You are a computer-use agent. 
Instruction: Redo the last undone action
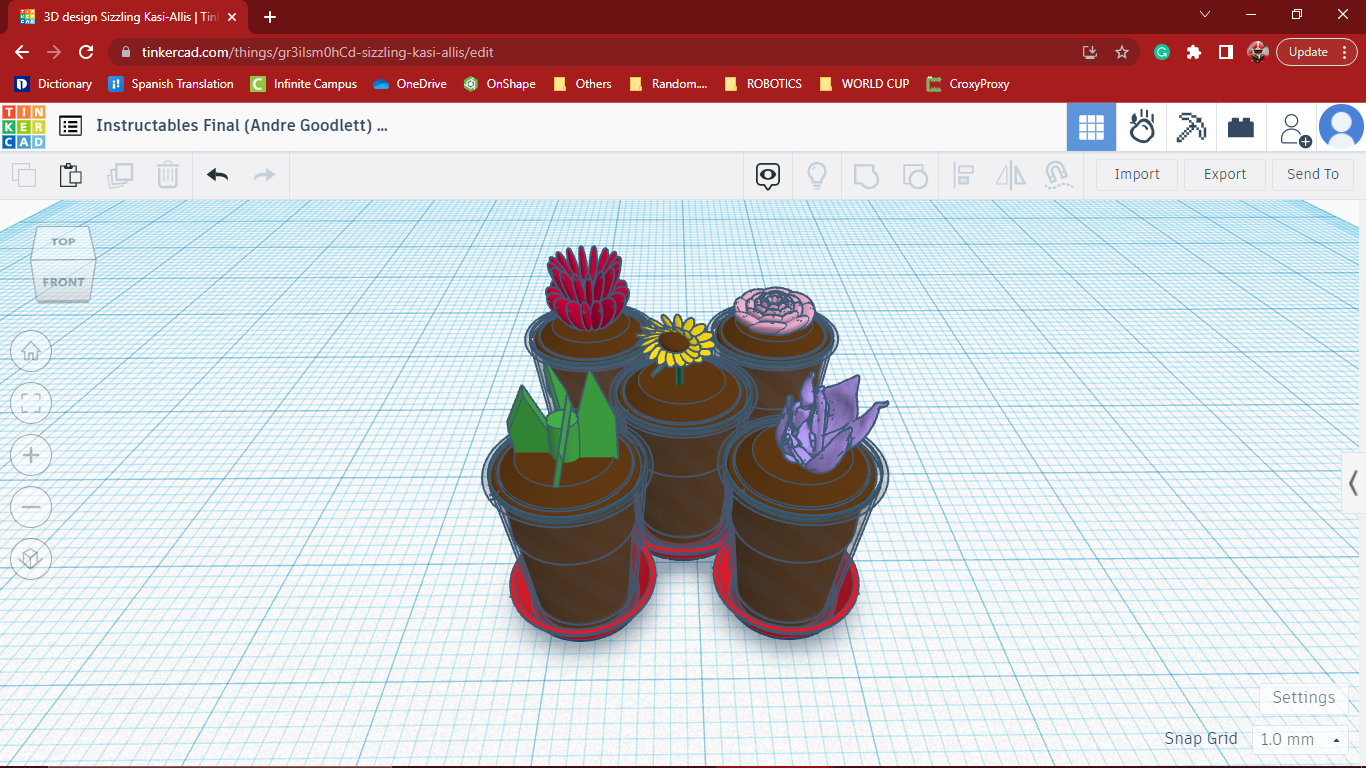pyautogui.click(x=264, y=174)
